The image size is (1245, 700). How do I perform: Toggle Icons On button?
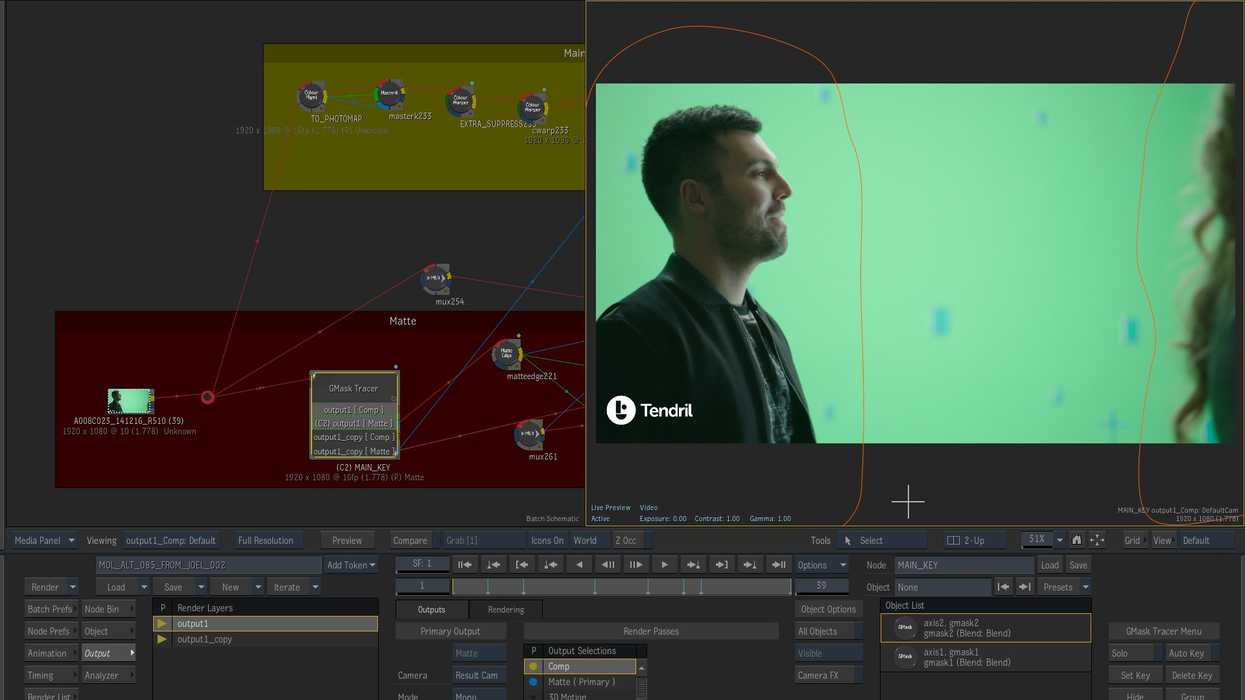tap(547, 540)
